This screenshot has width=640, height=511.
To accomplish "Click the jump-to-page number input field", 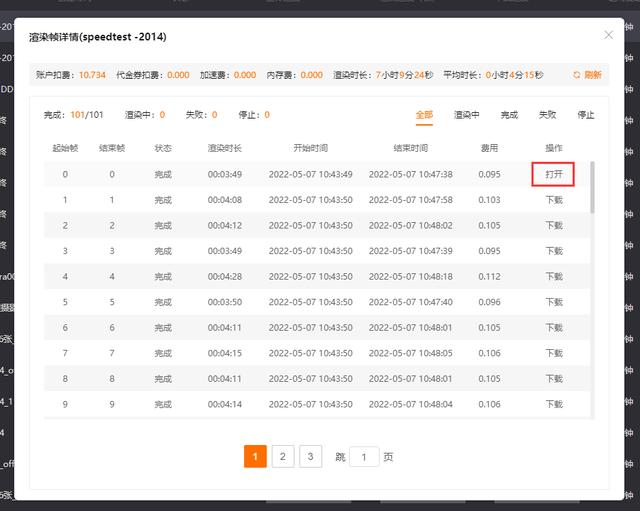I will [364, 457].
